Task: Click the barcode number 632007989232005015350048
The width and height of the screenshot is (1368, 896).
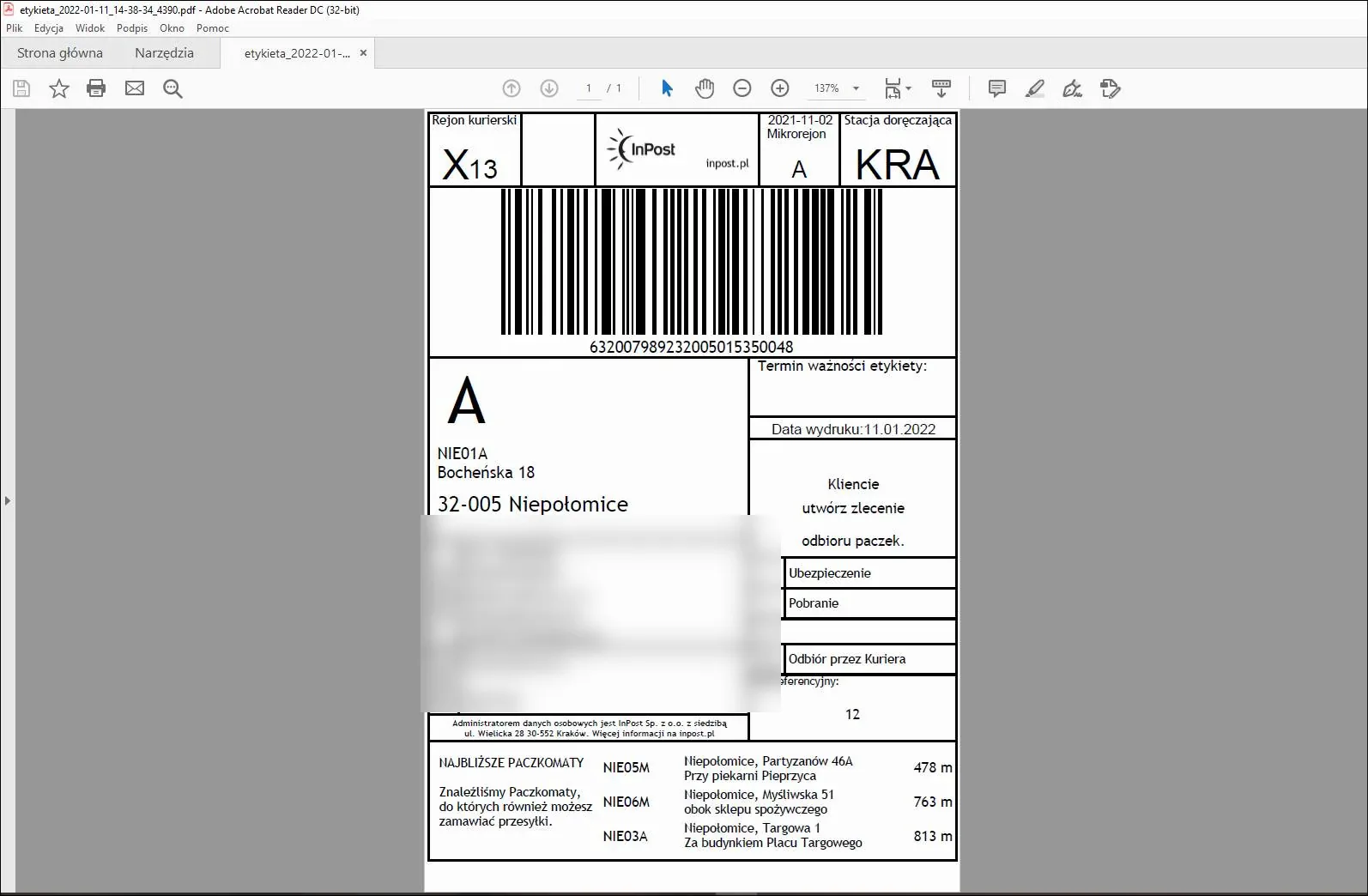Action: pos(692,347)
